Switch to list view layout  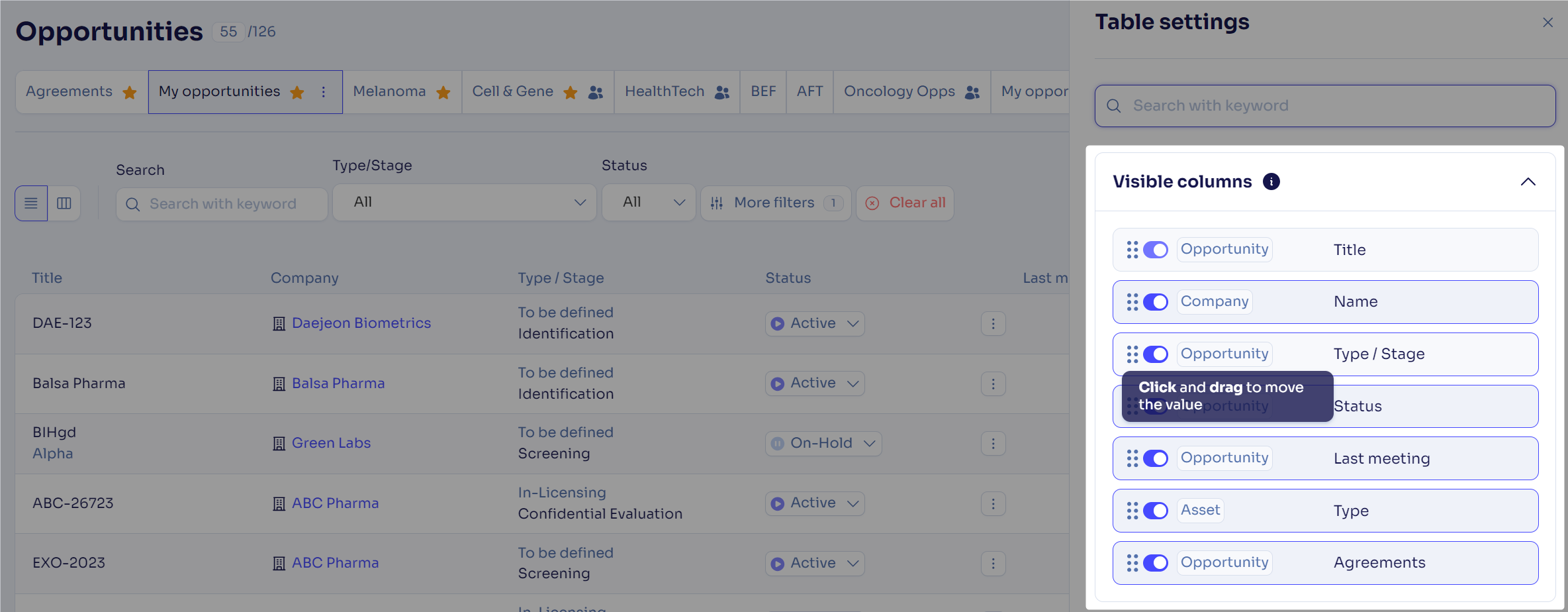coord(31,203)
